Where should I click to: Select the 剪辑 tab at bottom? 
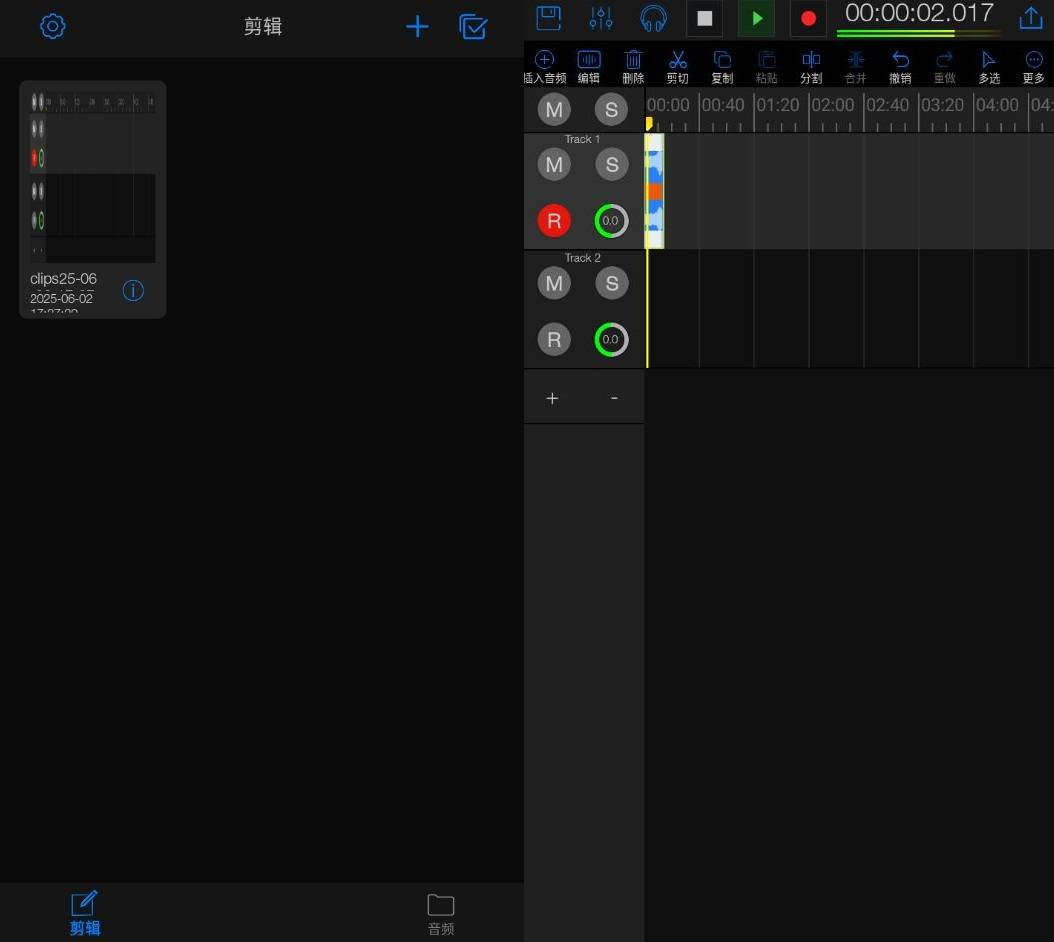pyautogui.click(x=85, y=913)
